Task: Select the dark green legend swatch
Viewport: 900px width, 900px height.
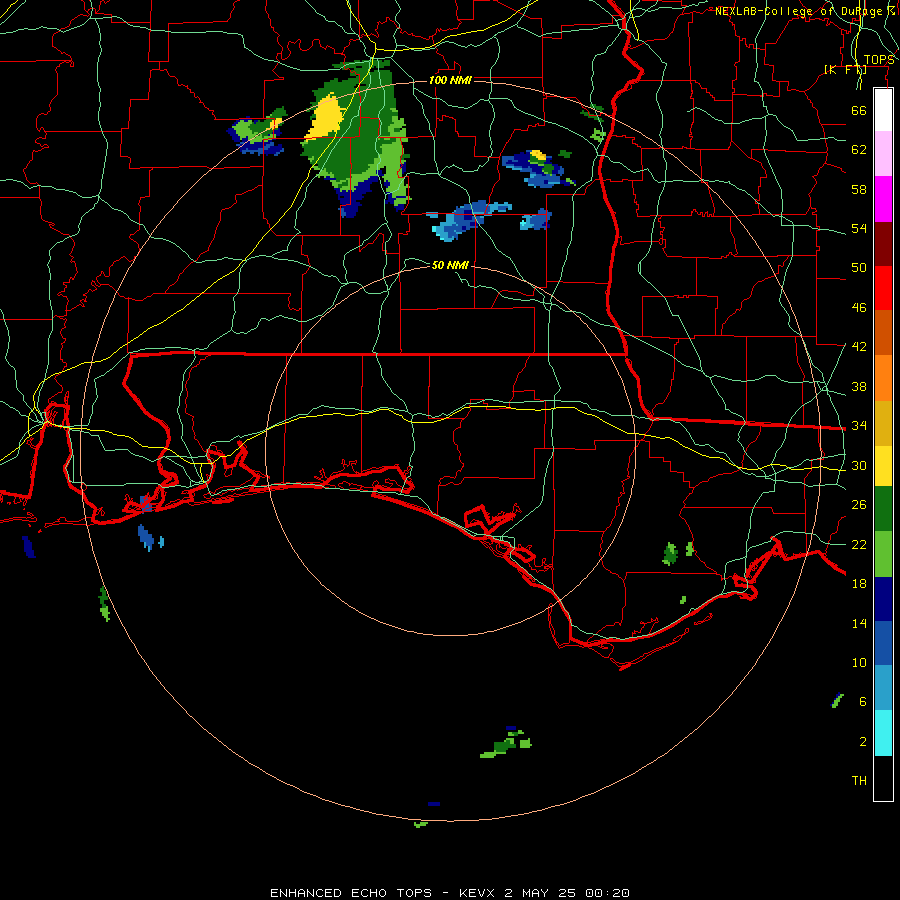Action: tap(883, 509)
